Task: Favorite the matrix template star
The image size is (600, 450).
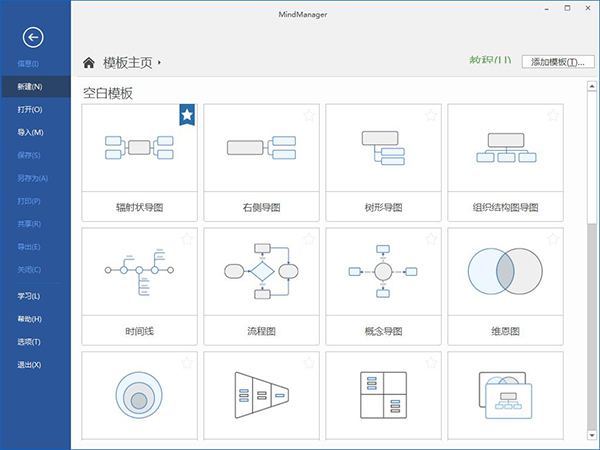Action: [x=431, y=363]
